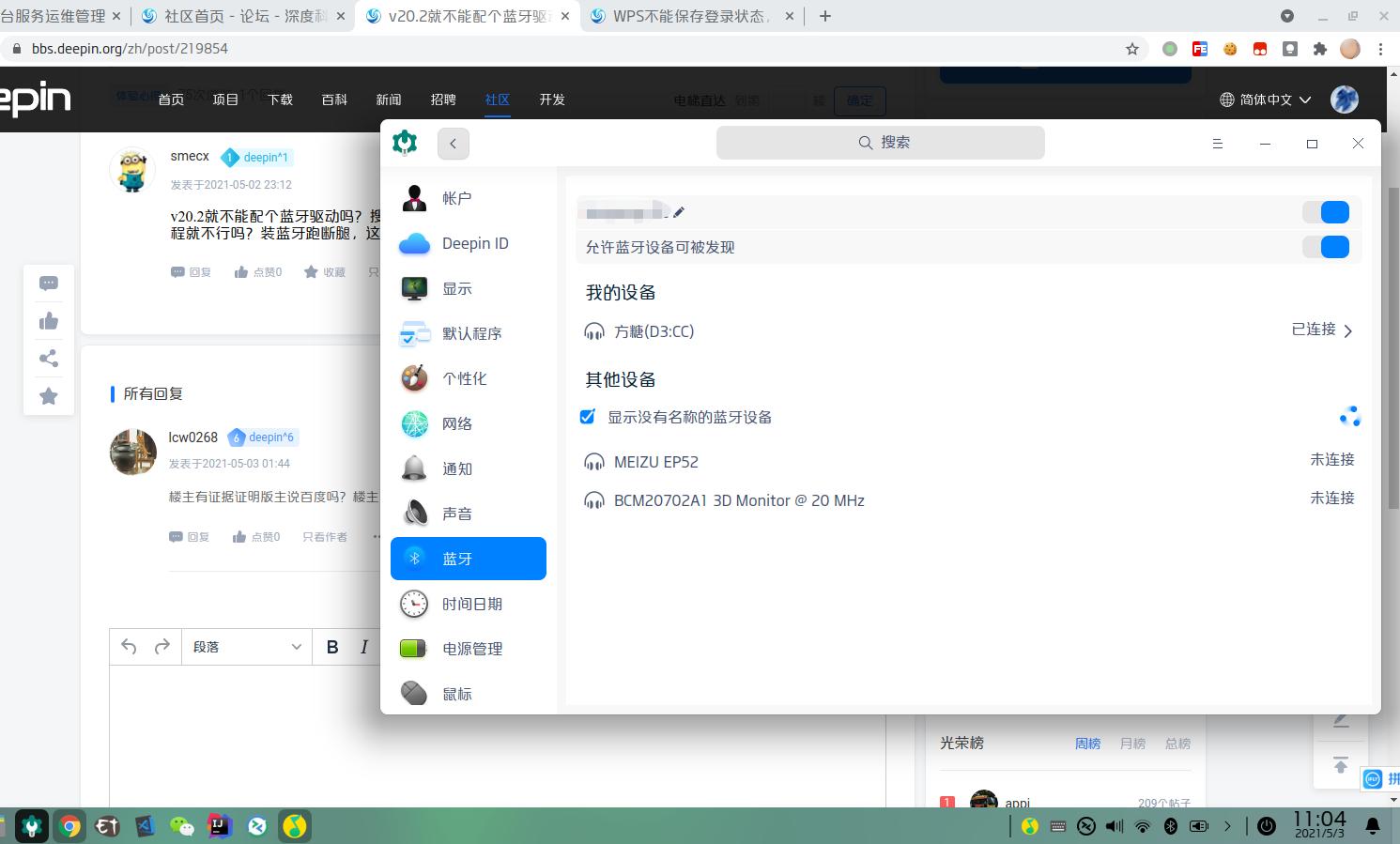
Task: Undo in the reply editor toolbar
Action: coord(129,647)
